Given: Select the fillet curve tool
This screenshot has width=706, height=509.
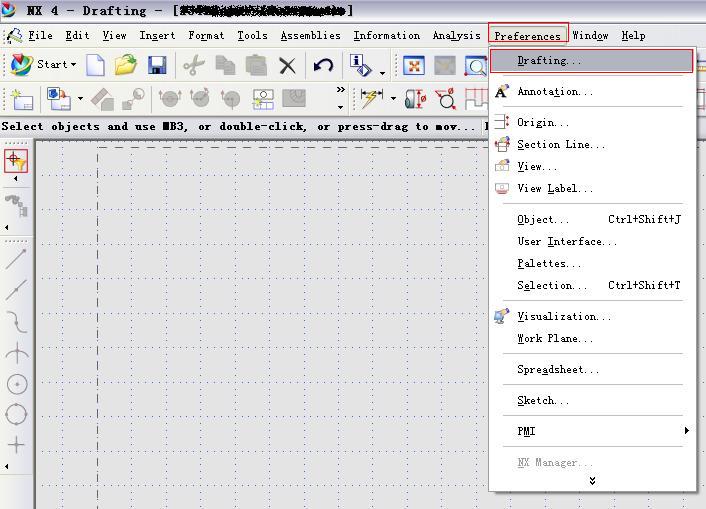Looking at the screenshot, I should [17, 322].
